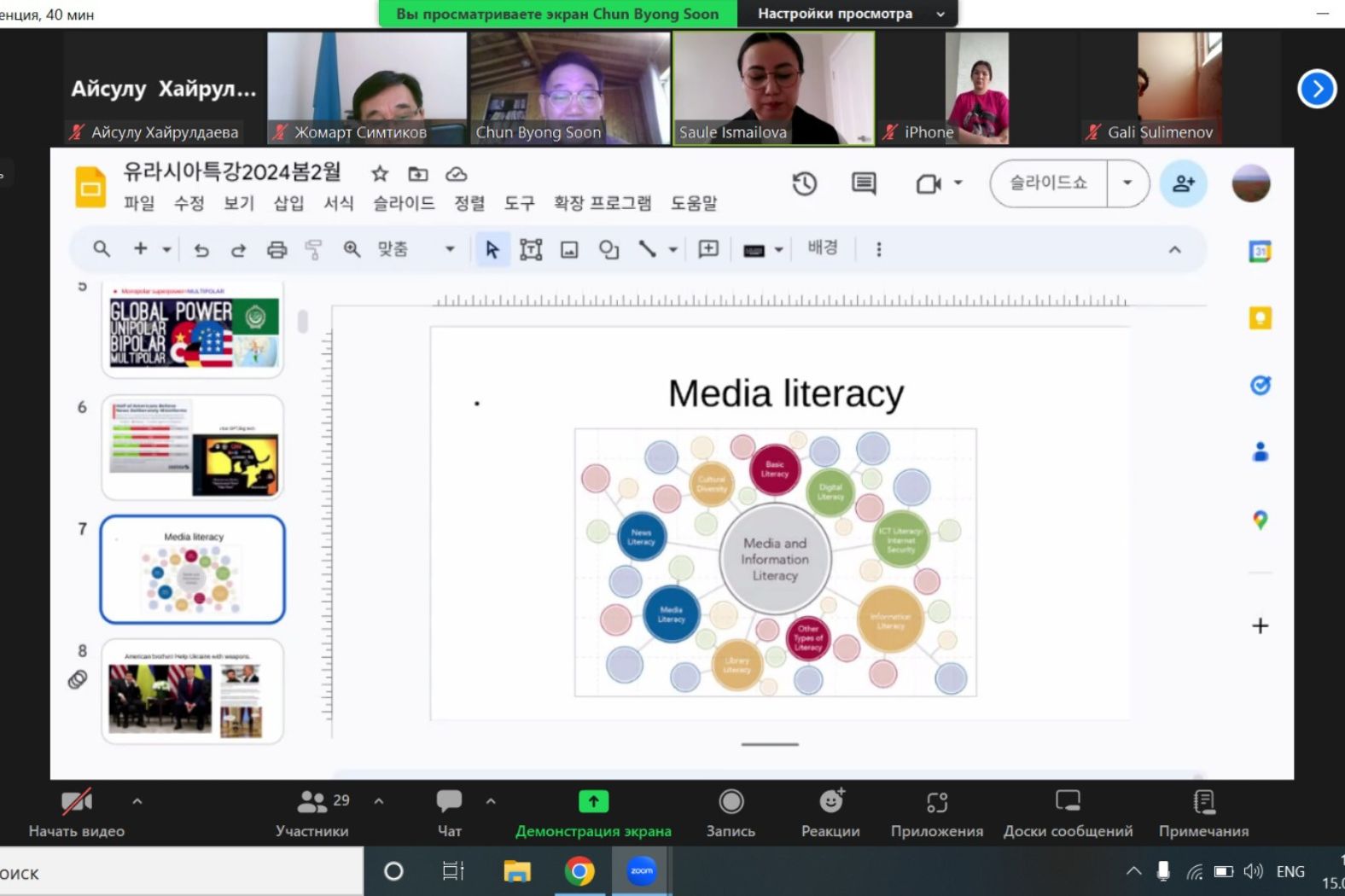Show next participants with right arrow
1345x896 pixels.
click(x=1316, y=89)
